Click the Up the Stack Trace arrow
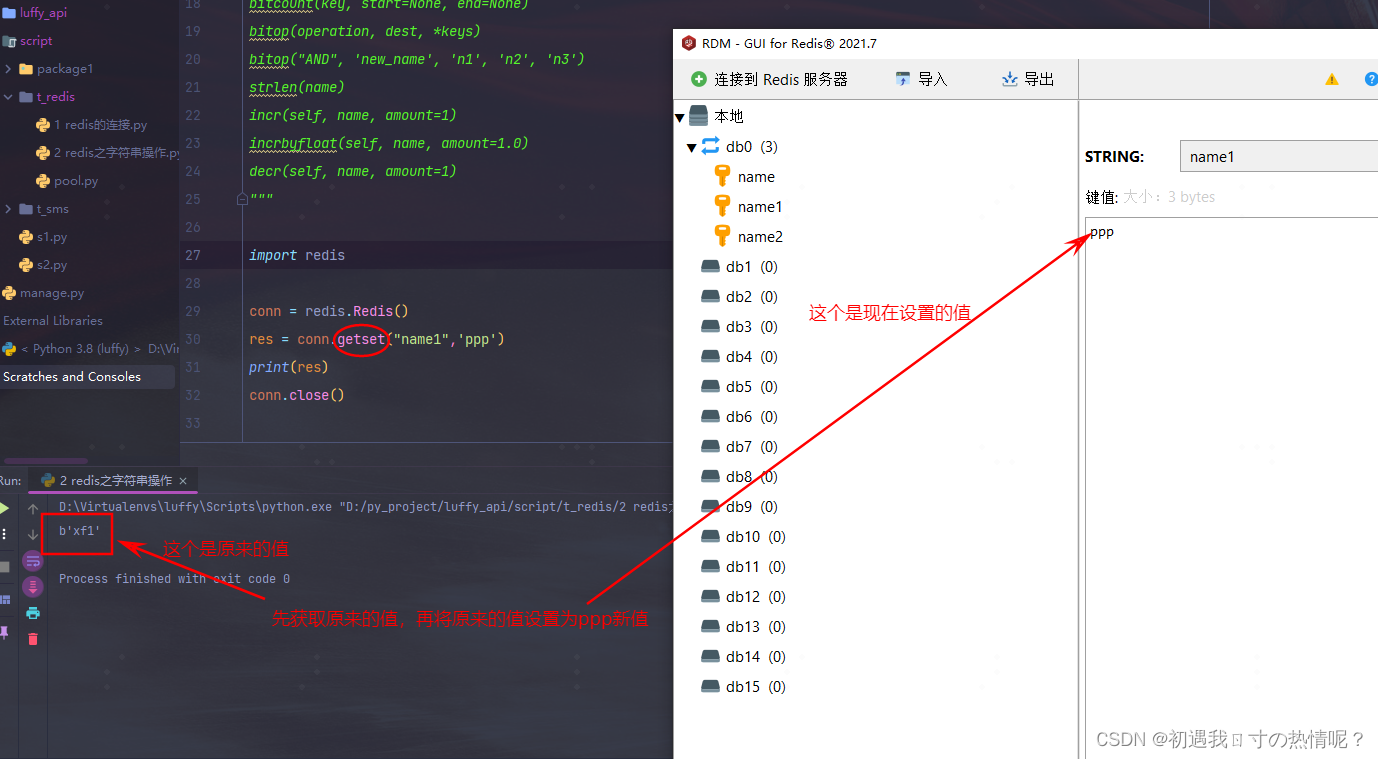Screen dimensions: 1378x759 [33, 509]
